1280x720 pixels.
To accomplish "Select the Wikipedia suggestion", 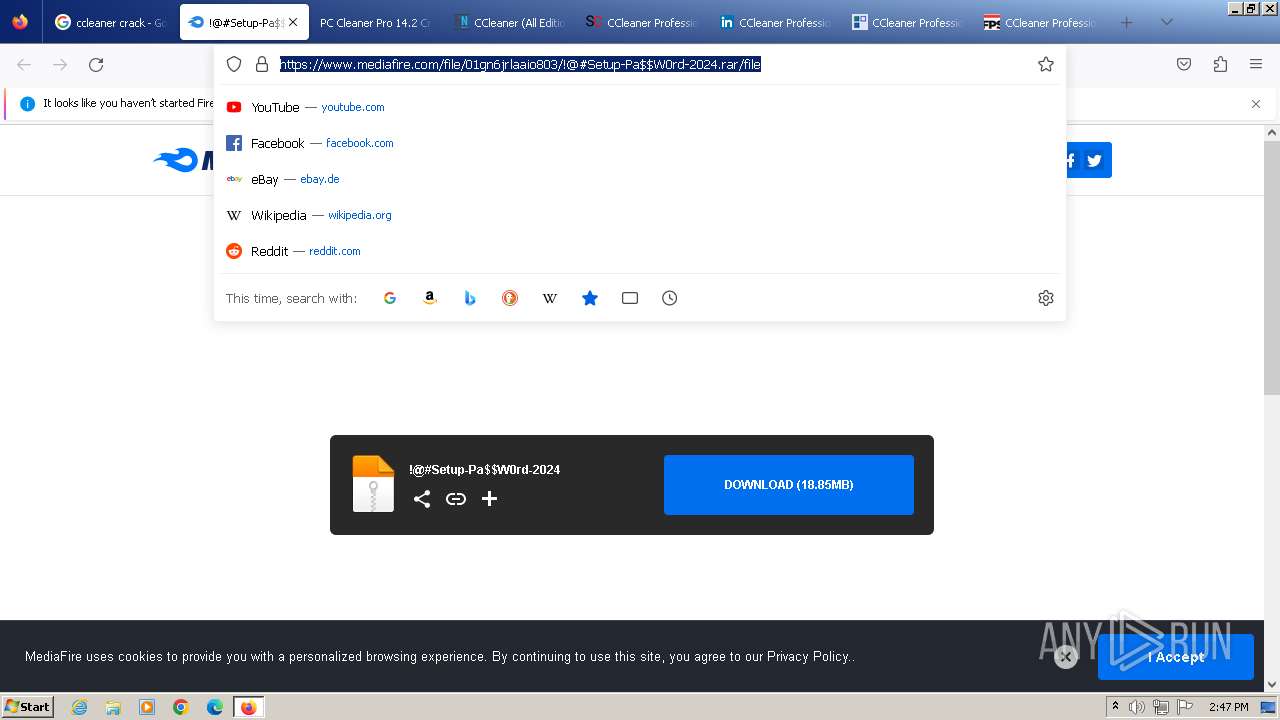I will [x=640, y=215].
